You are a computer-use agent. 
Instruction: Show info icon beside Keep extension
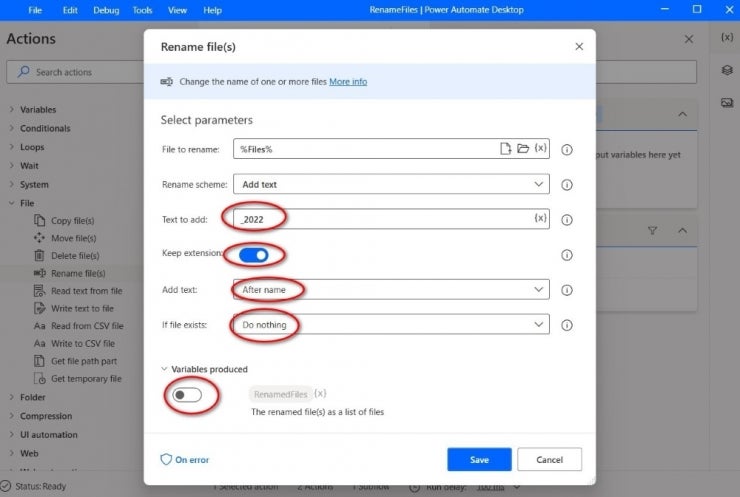pyautogui.click(x=567, y=255)
